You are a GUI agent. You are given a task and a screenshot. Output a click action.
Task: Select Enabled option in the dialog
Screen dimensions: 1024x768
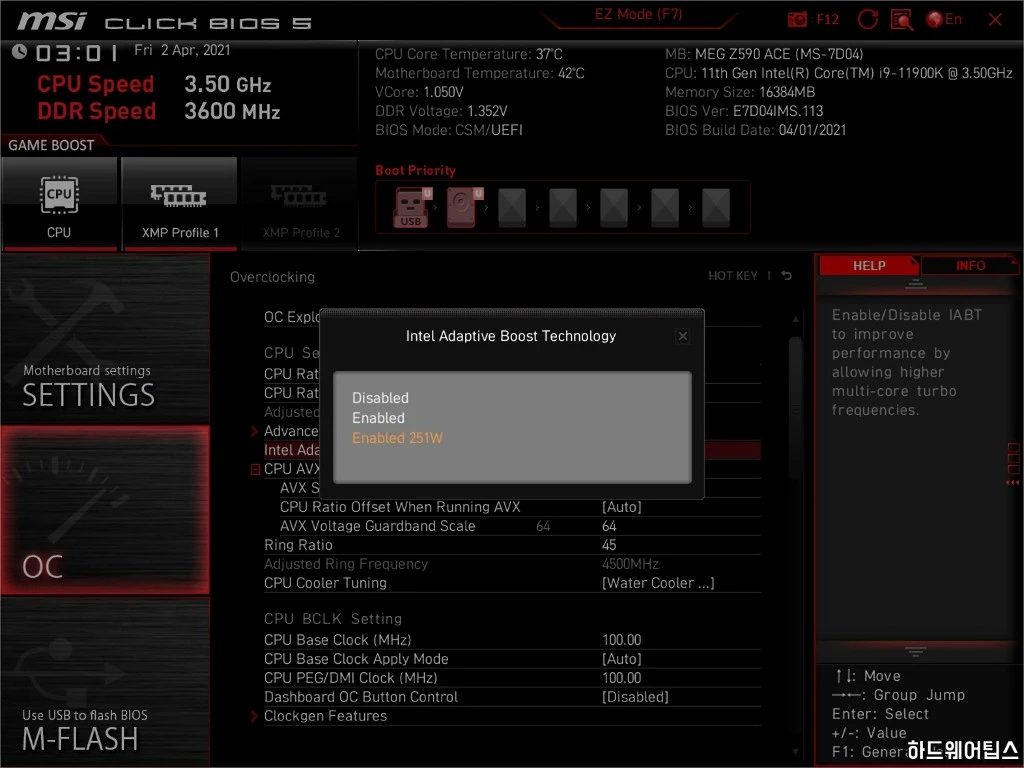pyautogui.click(x=378, y=418)
